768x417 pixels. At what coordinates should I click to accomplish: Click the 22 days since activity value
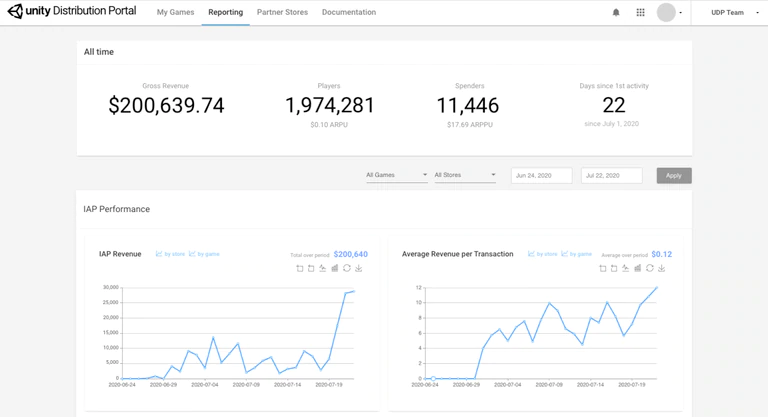click(614, 105)
